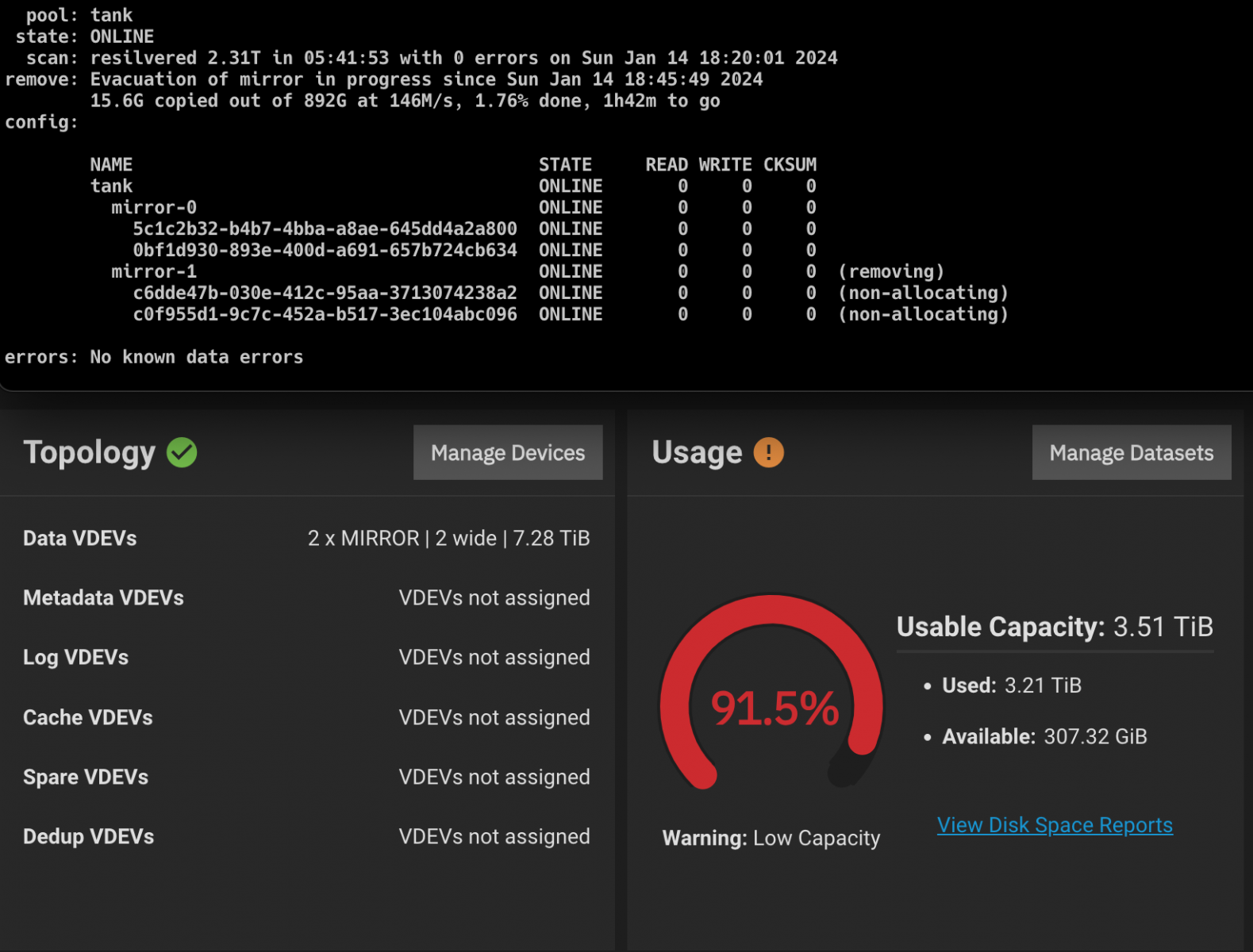Click the Log VDEVs entry

coord(306,658)
